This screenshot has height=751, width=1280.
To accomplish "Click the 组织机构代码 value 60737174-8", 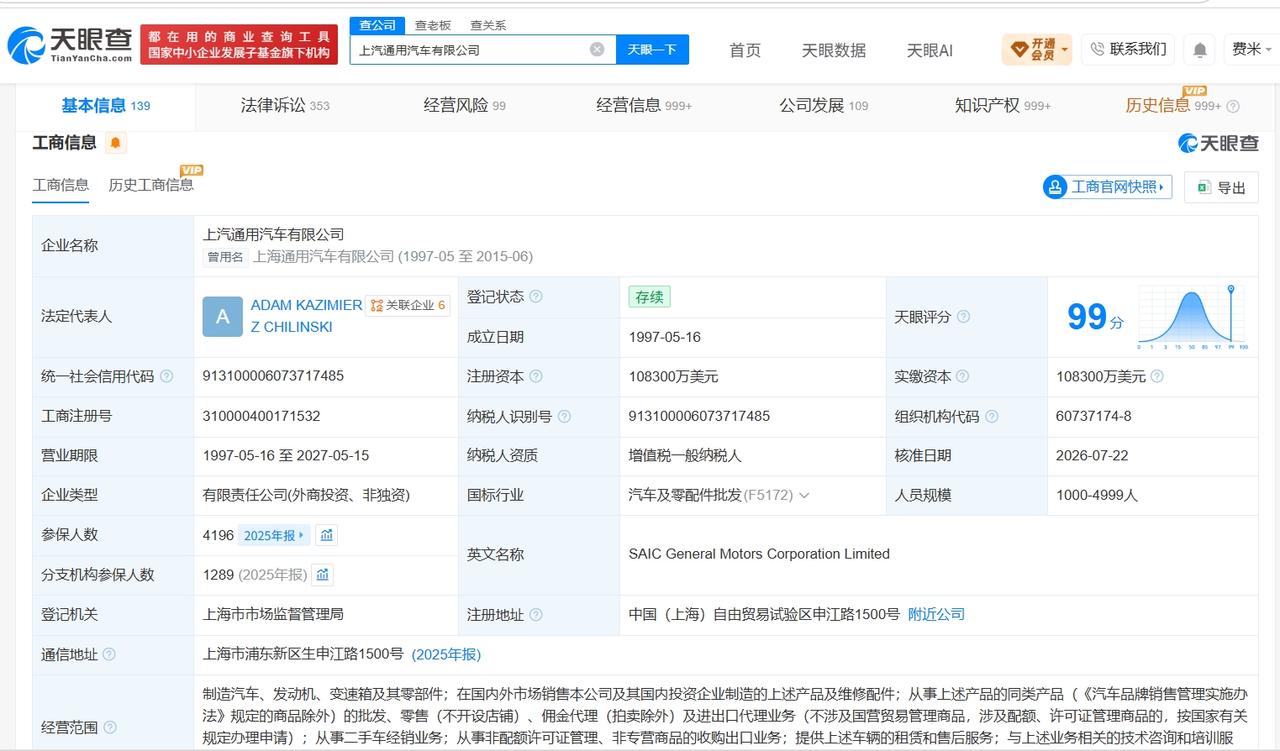I will tap(1094, 416).
